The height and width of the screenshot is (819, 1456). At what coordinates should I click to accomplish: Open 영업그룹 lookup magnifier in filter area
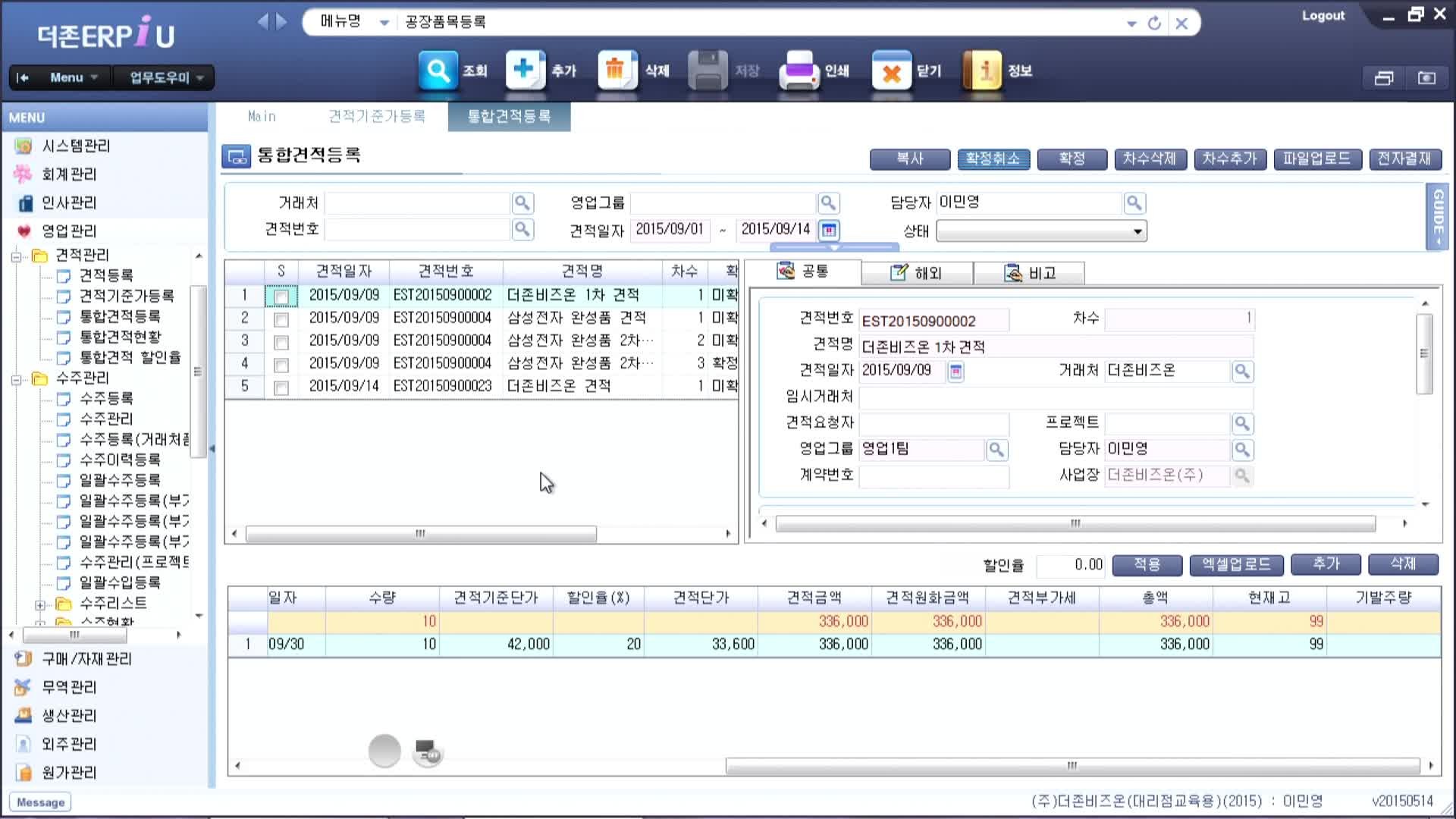[828, 203]
